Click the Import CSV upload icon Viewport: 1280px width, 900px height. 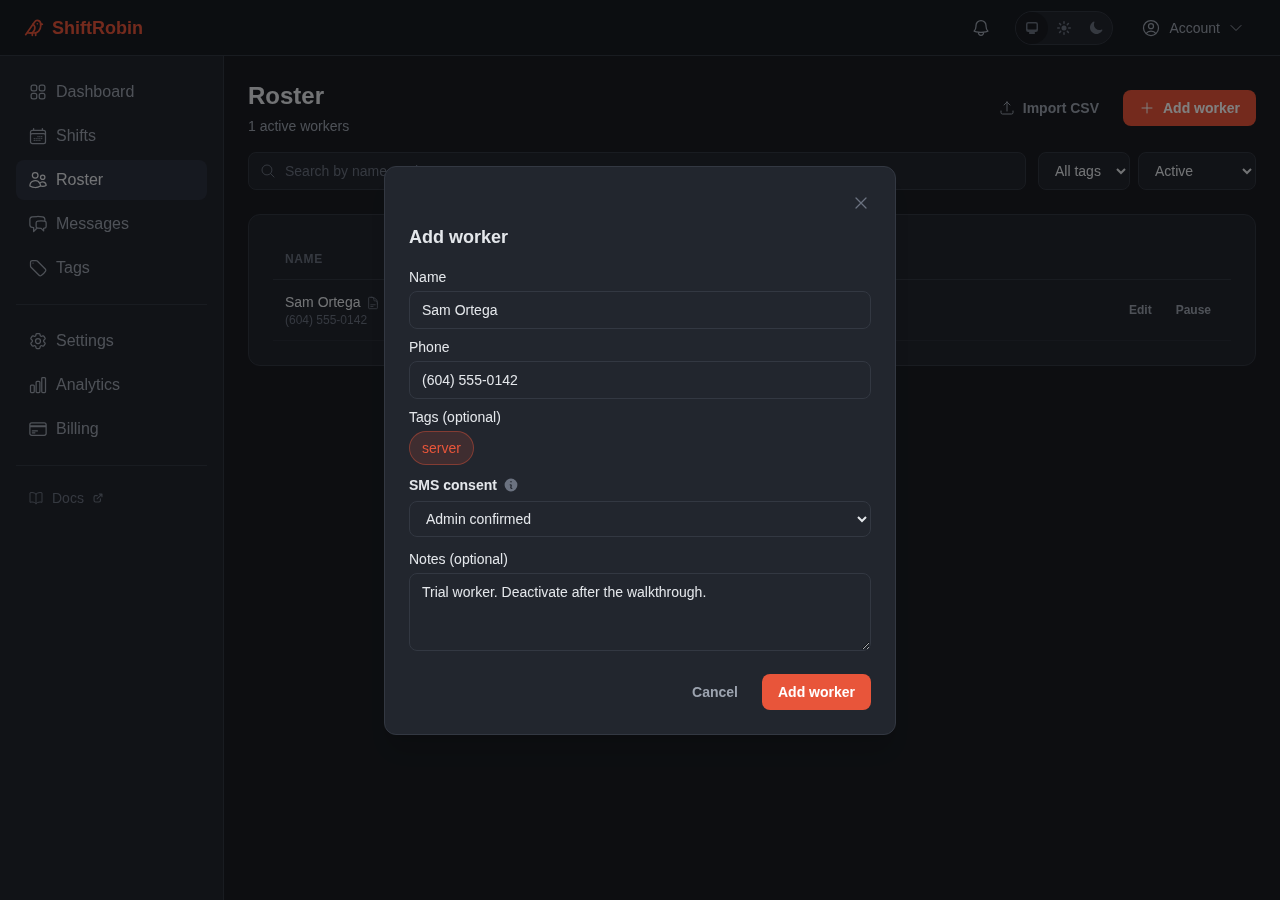(1007, 108)
